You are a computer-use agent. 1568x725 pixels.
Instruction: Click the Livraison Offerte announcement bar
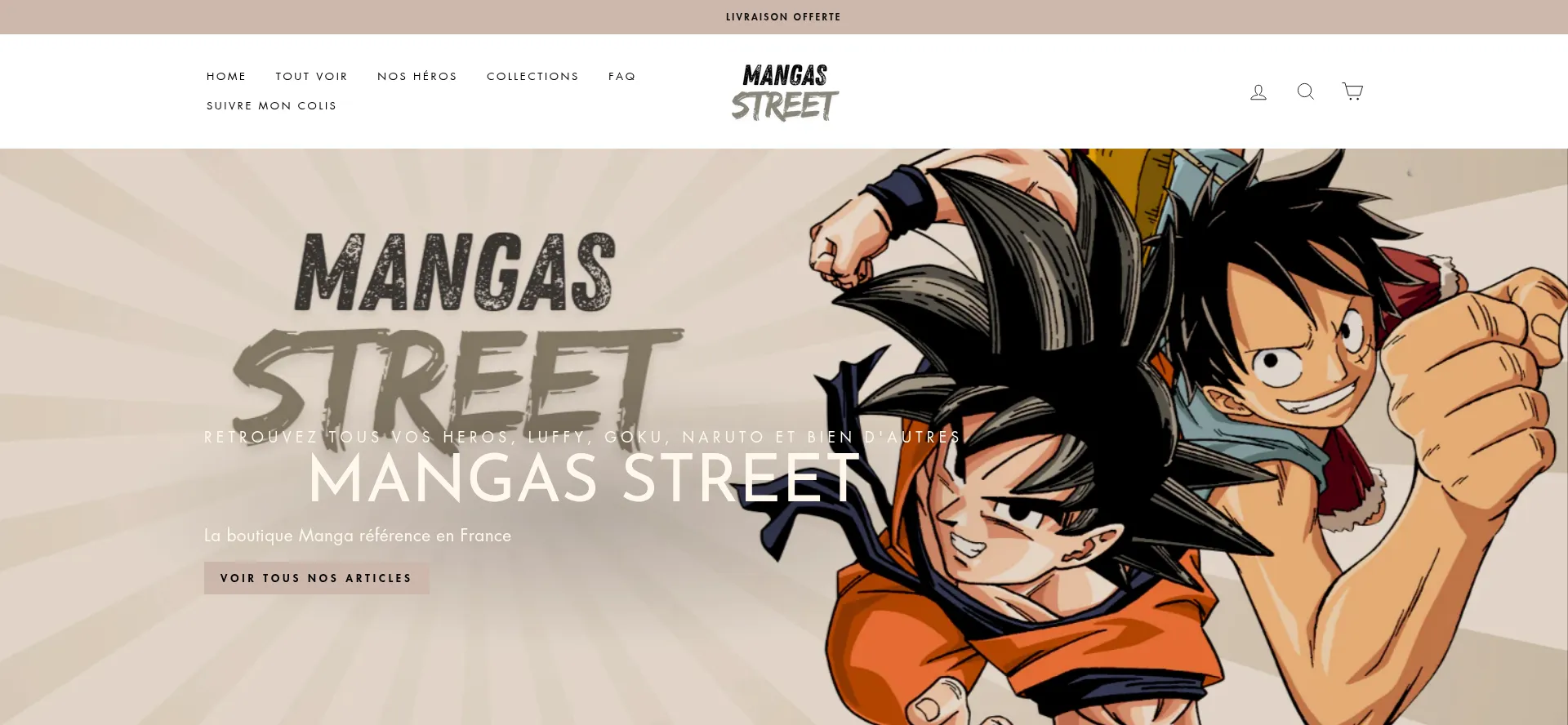[784, 17]
